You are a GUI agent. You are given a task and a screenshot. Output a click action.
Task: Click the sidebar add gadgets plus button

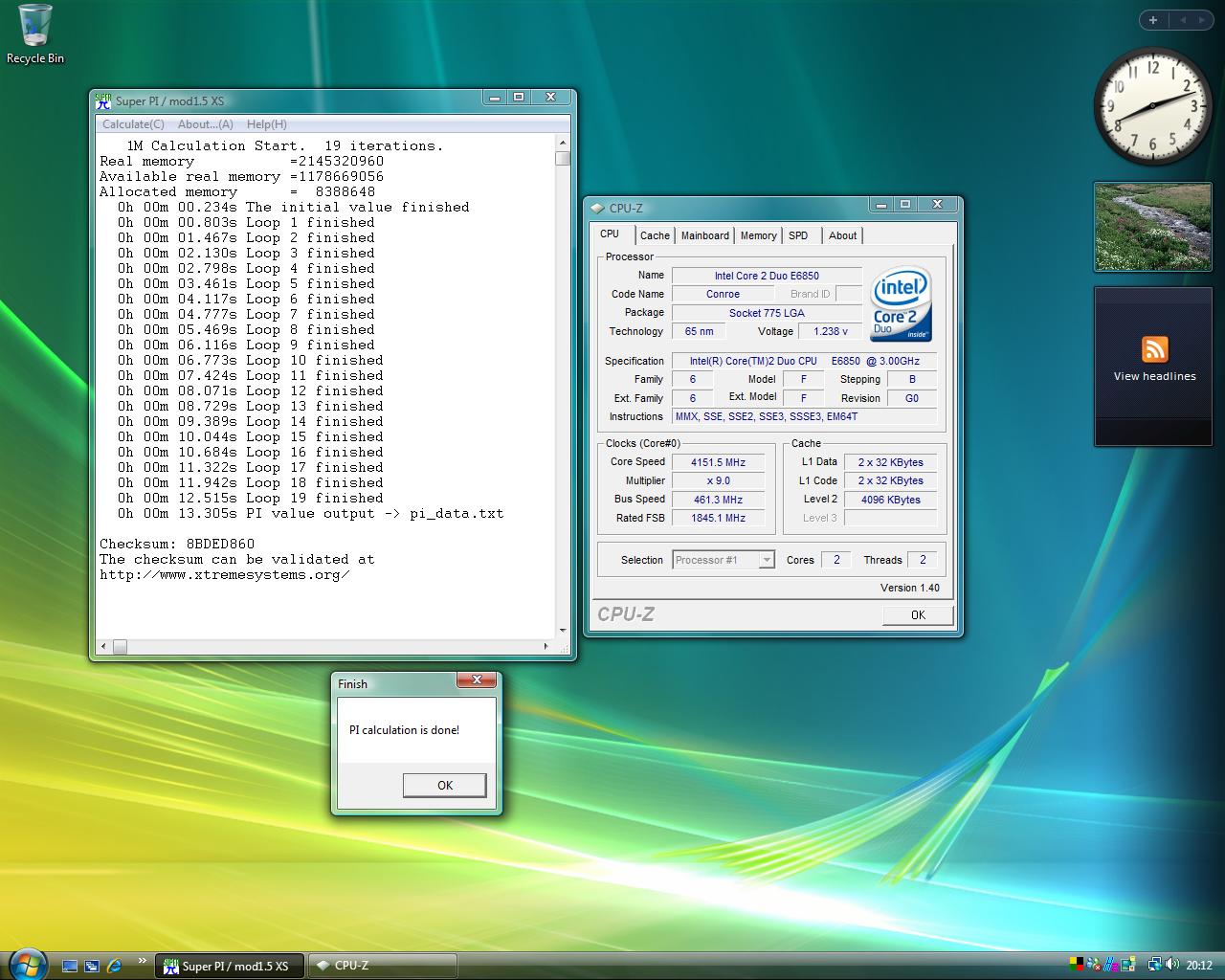tap(1153, 20)
